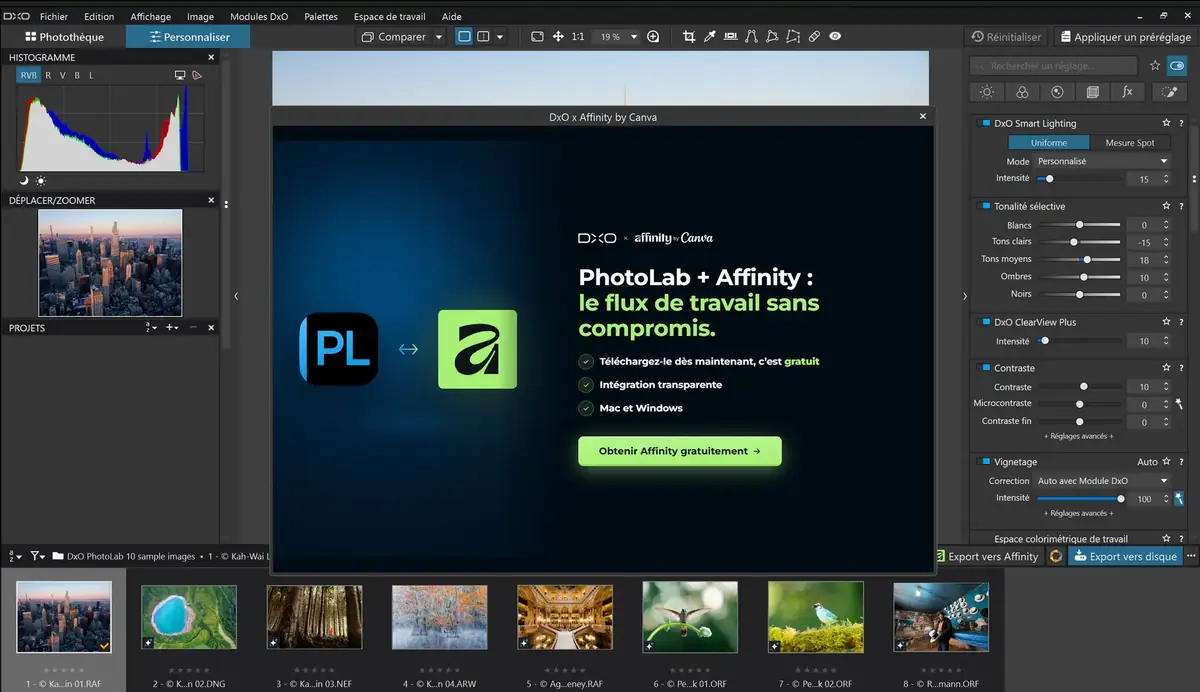The image size is (1200, 692).
Task: Open the Modules DxO menu
Action: pyautogui.click(x=259, y=16)
